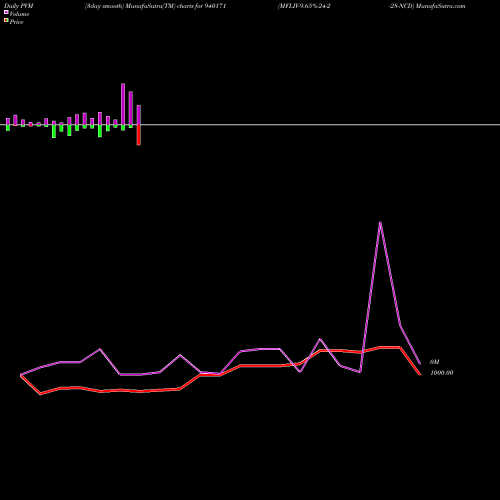Click the tallest magenta volume bar
The image size is (500, 500).
[123, 104]
